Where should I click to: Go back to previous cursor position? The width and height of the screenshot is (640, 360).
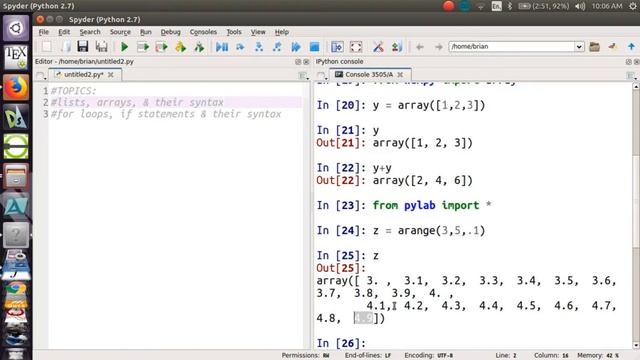click(x=420, y=47)
